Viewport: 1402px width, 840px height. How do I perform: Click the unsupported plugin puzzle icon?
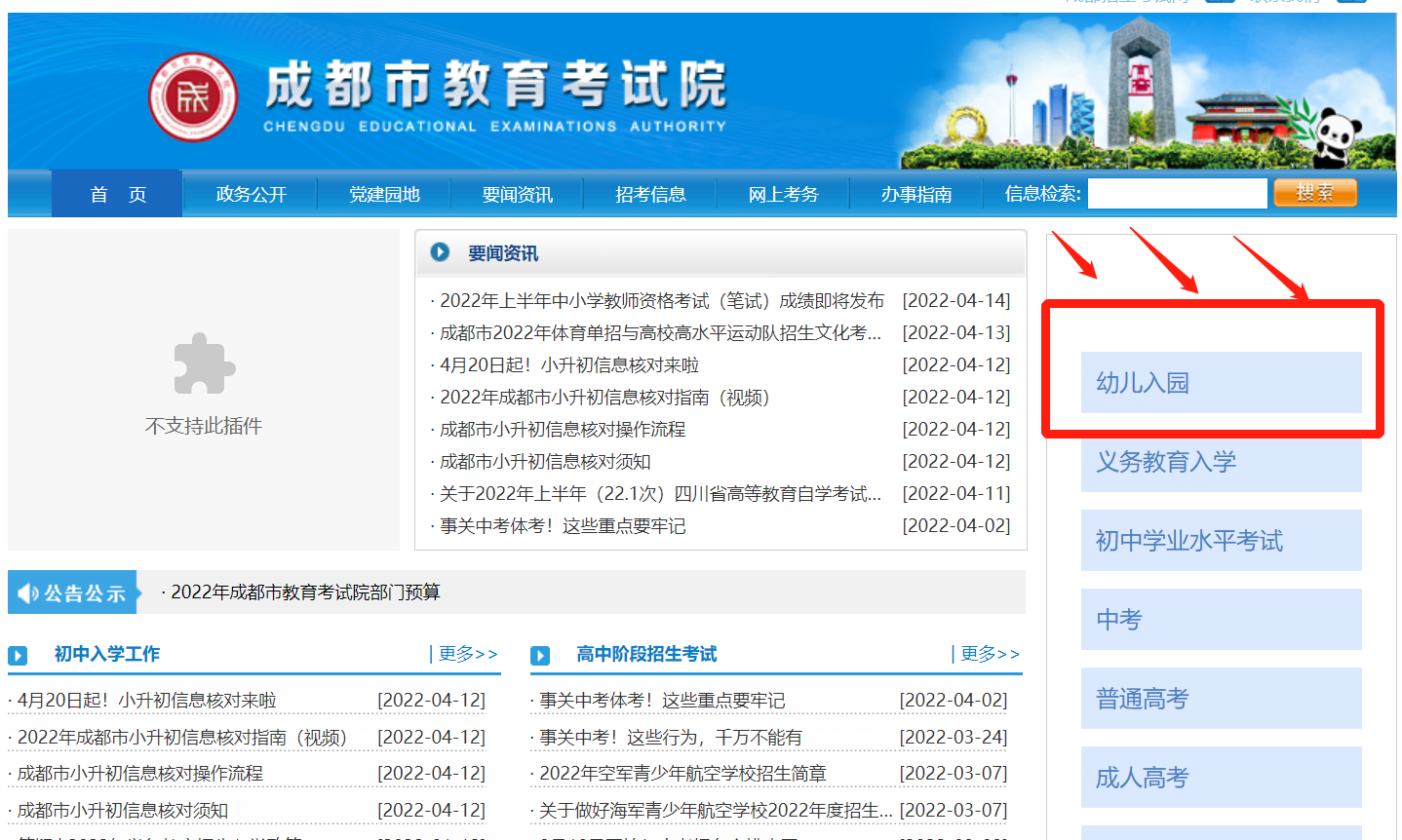[204, 364]
